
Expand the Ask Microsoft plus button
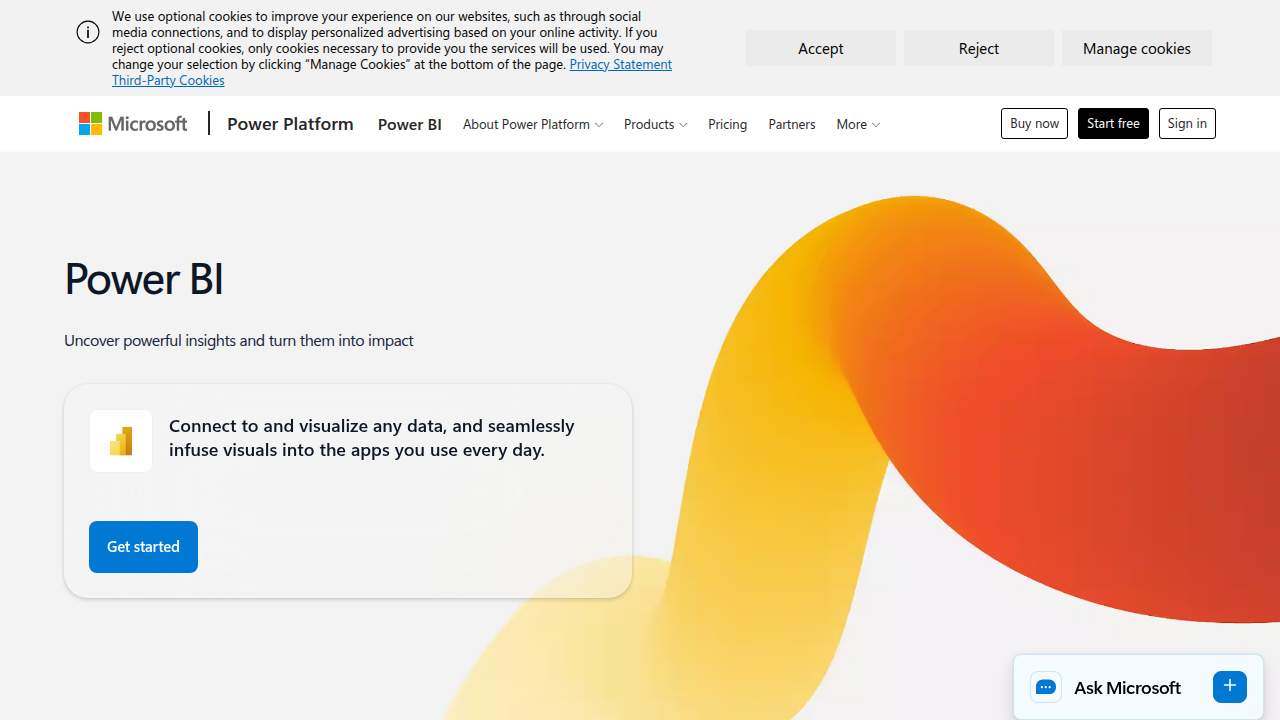1230,686
